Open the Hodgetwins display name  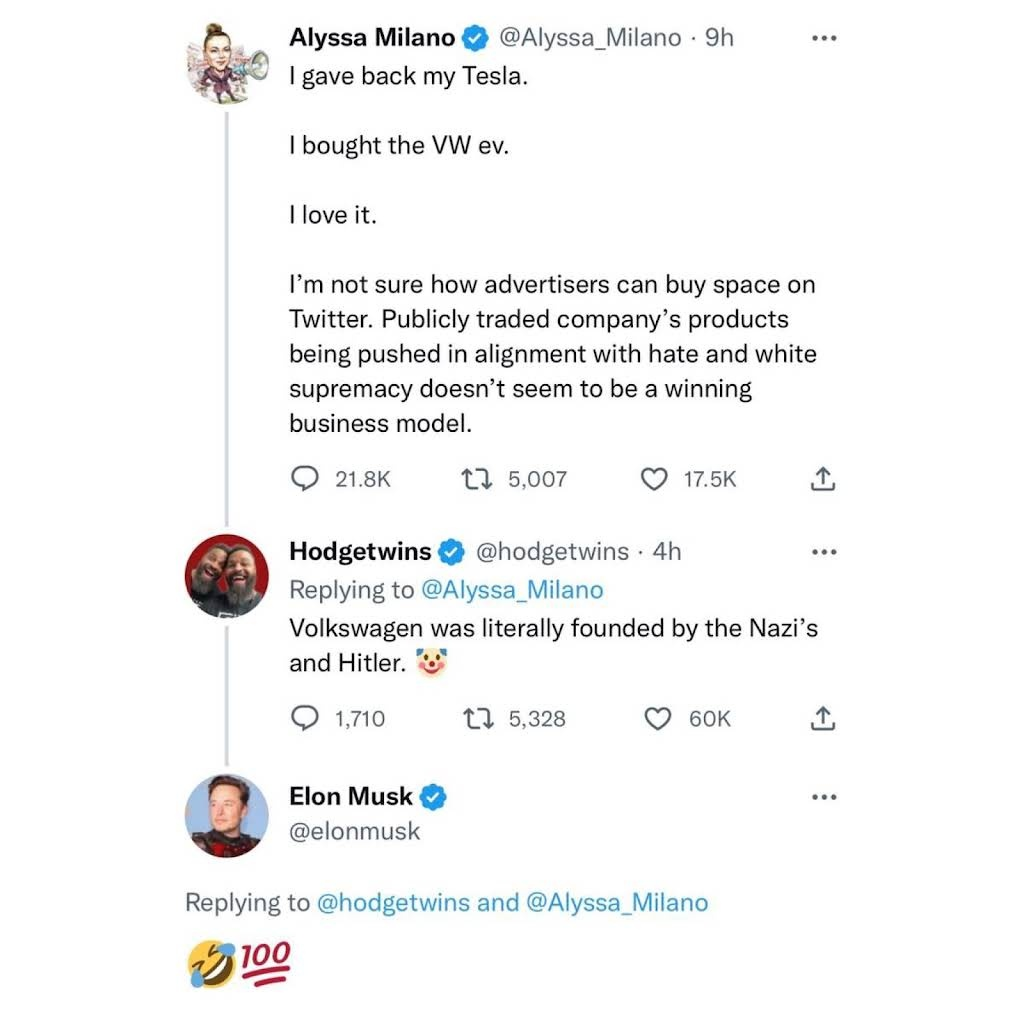[360, 551]
